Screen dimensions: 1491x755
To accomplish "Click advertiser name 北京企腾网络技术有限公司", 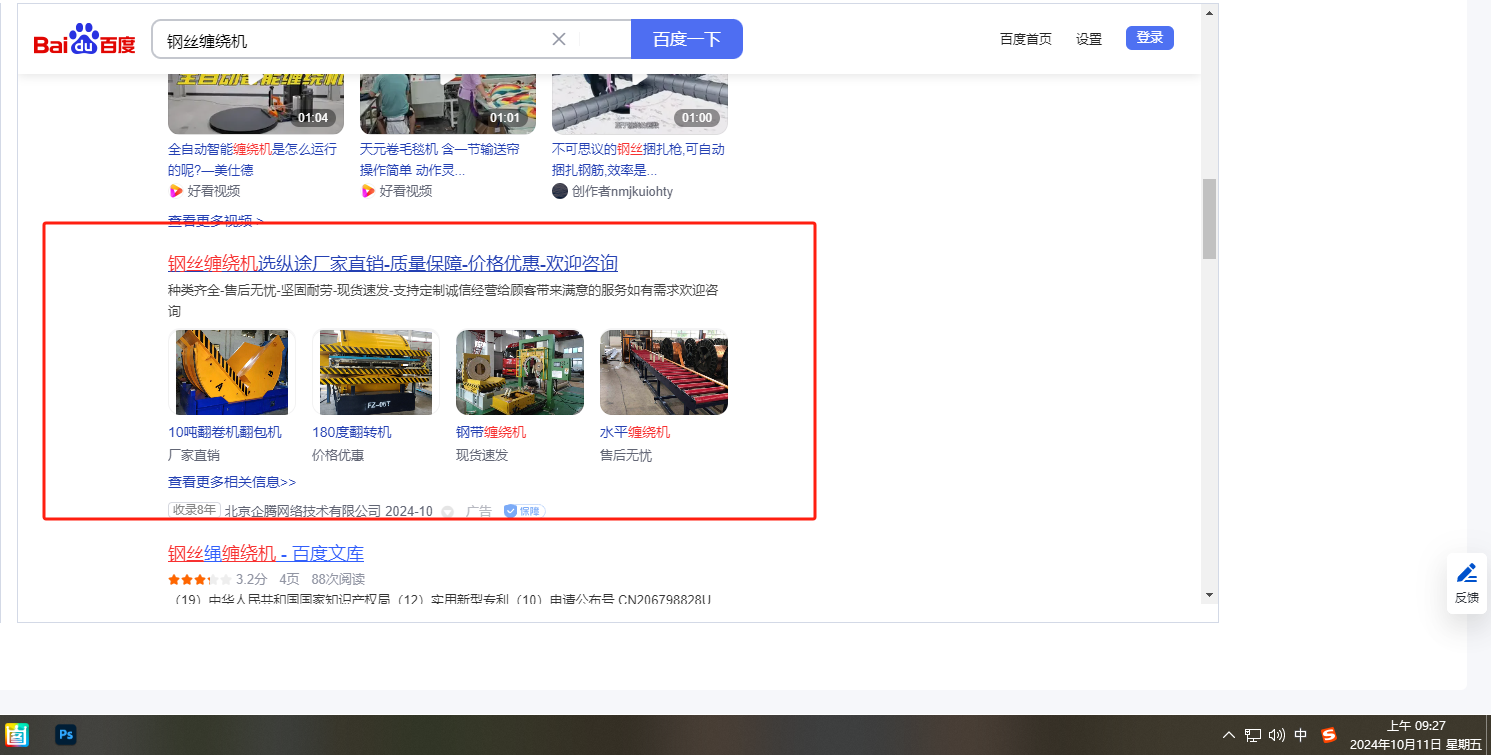I will tap(303, 511).
